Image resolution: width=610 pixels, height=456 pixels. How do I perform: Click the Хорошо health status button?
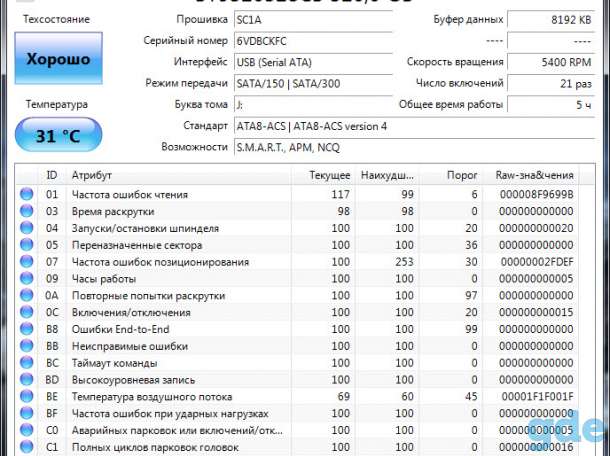59,58
